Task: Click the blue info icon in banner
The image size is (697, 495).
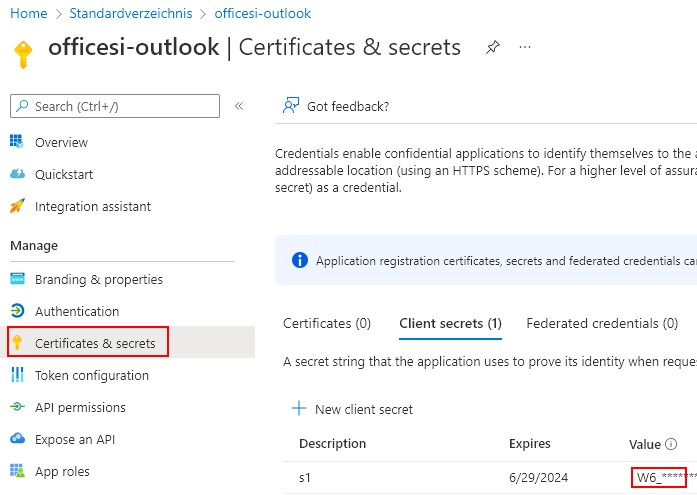Action: (300, 260)
